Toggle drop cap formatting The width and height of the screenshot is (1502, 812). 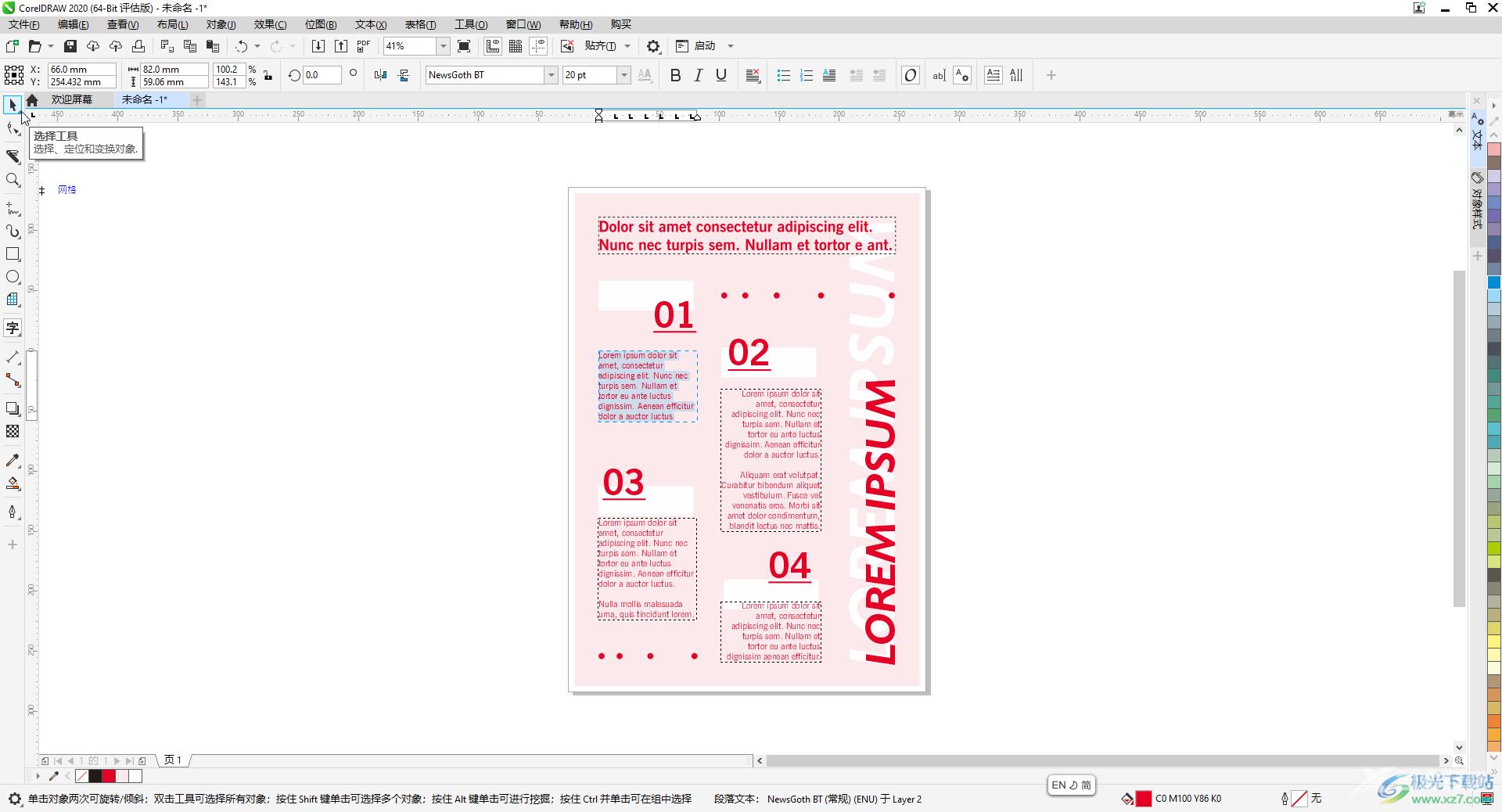(x=829, y=75)
